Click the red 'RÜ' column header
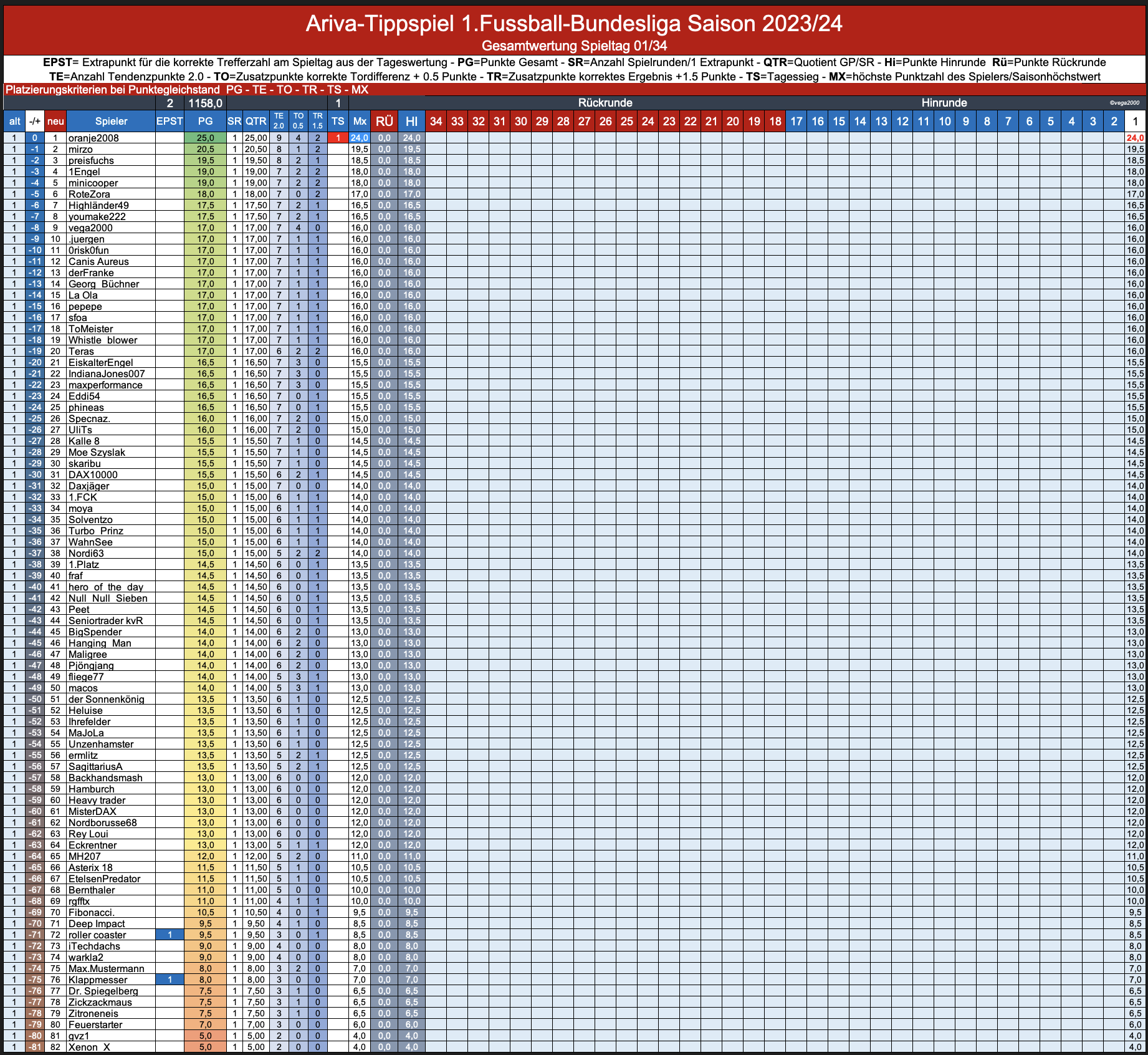This screenshot has height=1055, width=1148. point(385,121)
